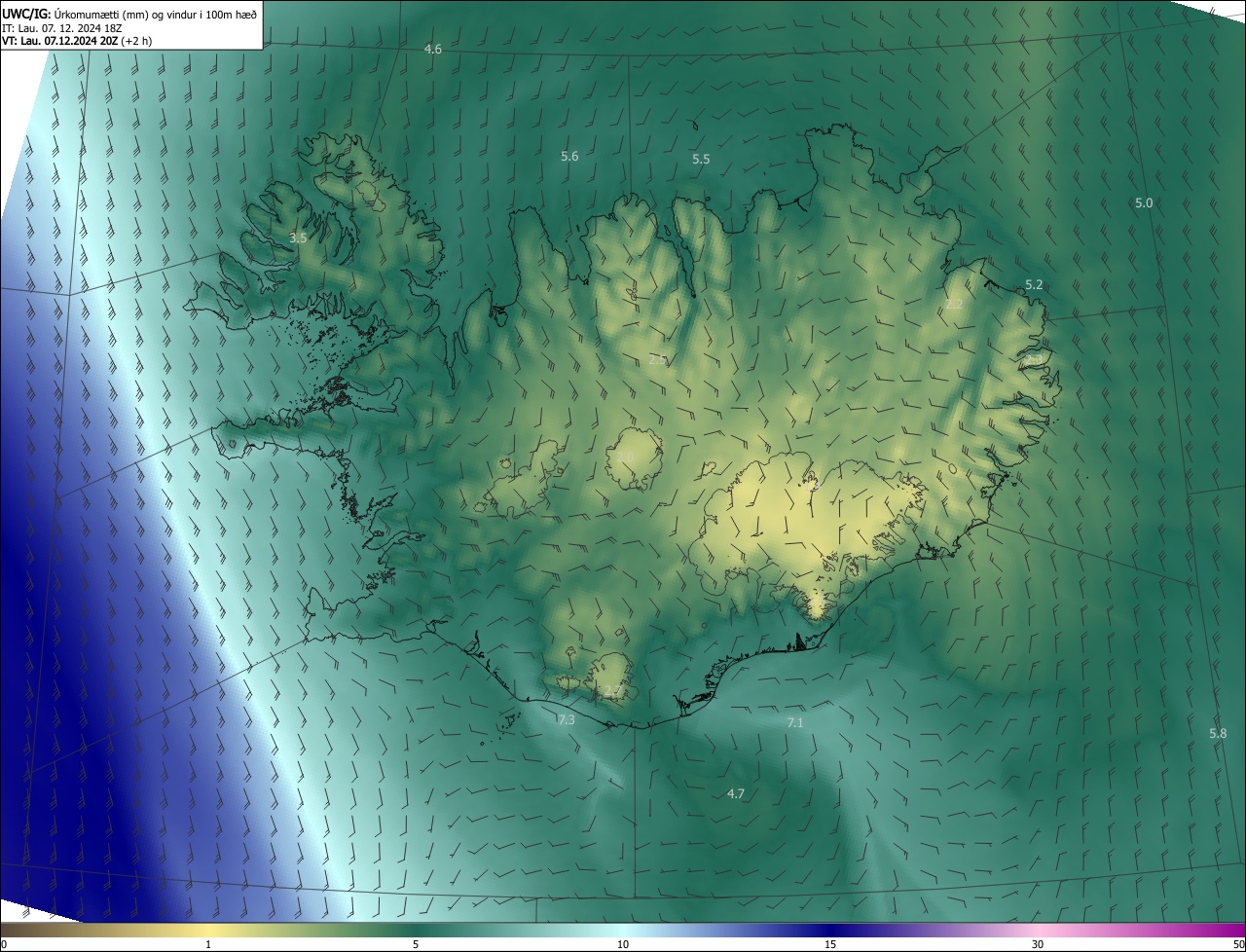Click the 4.6 value on the map
This screenshot has width=1246, height=952.
coord(433,49)
